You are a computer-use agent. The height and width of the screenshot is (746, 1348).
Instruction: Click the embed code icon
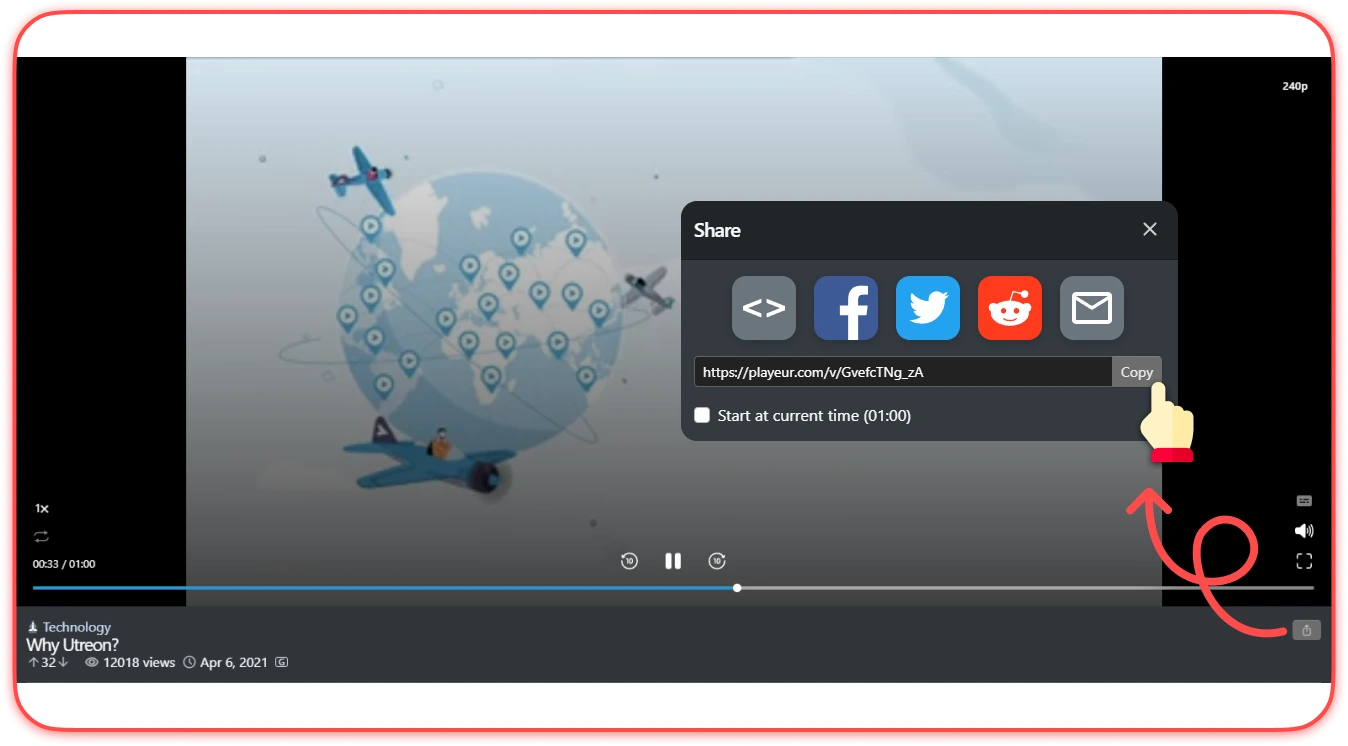(x=764, y=308)
